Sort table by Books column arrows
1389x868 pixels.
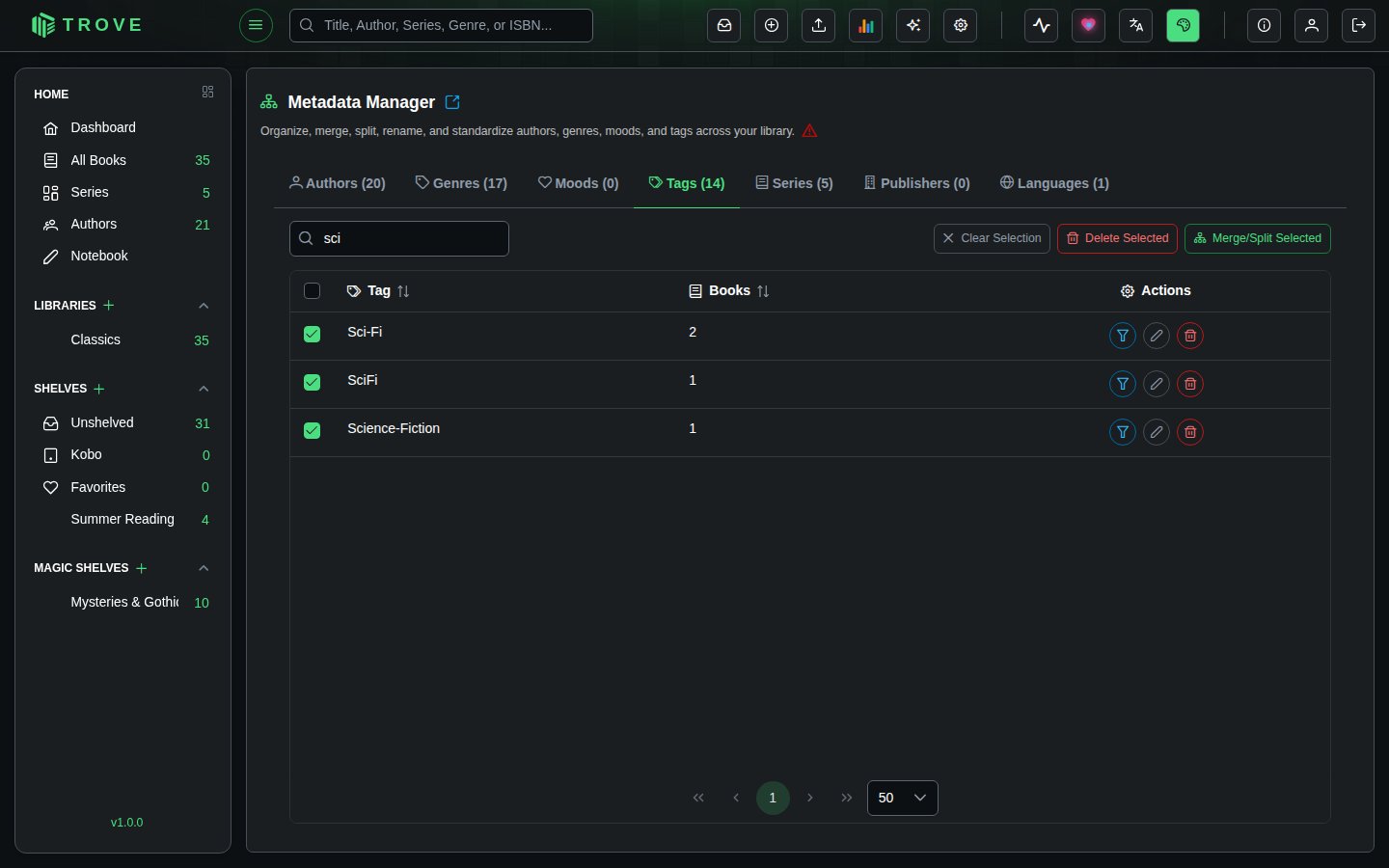coord(763,291)
